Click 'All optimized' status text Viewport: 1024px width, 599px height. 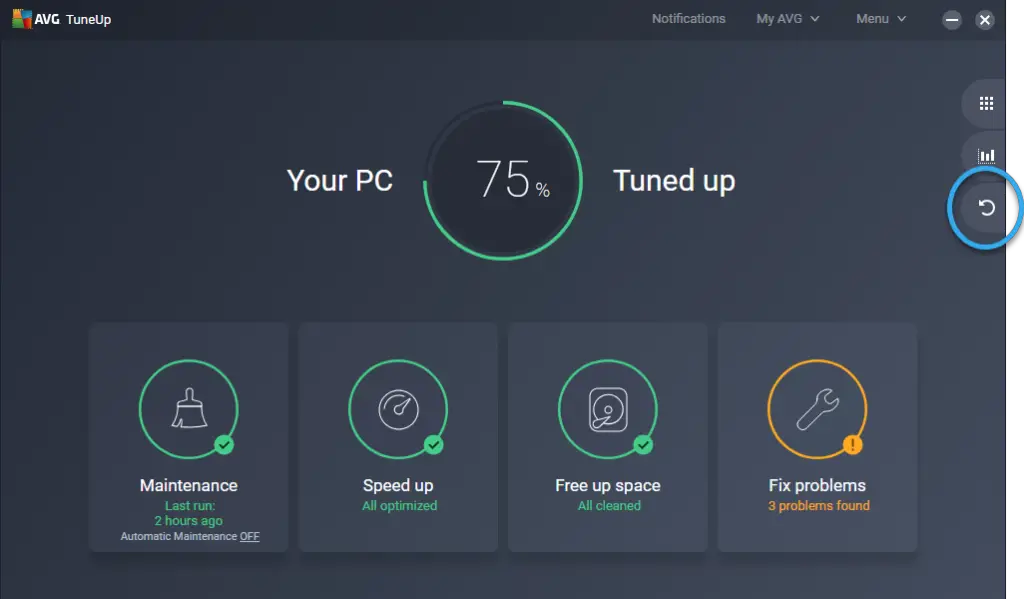pos(400,506)
